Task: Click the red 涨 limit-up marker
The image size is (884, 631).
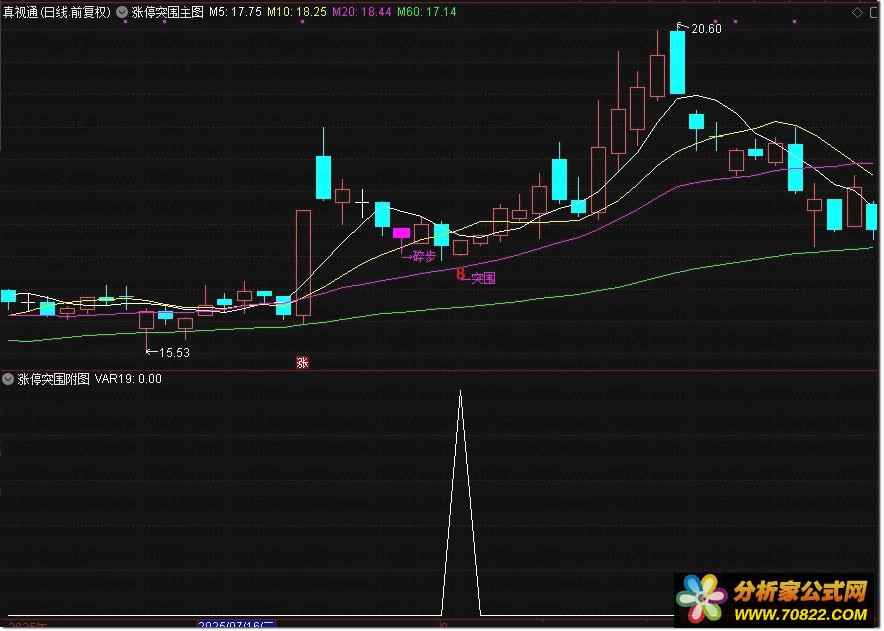Action: click(303, 363)
